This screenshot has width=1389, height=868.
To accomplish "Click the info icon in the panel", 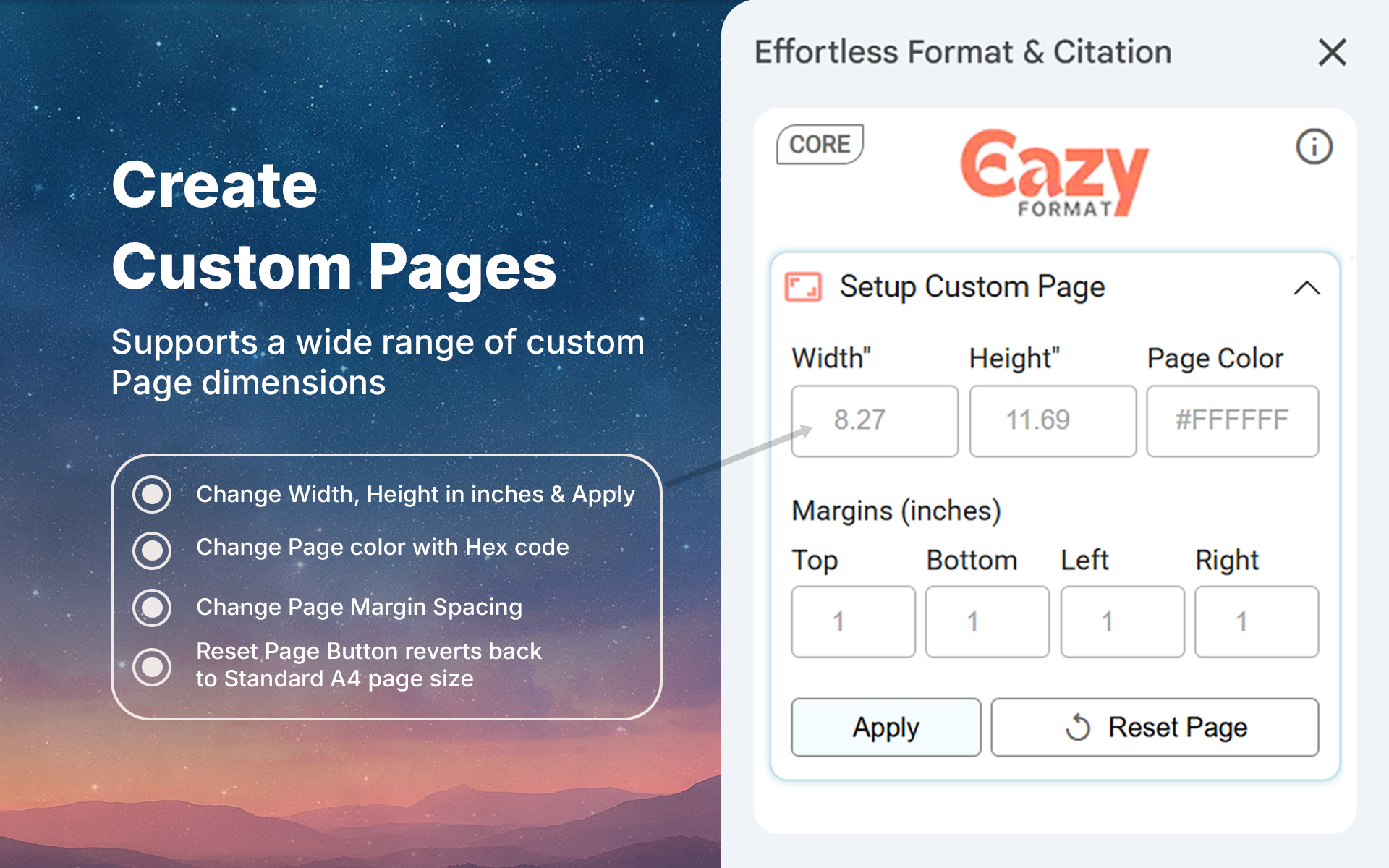I will 1313,147.
